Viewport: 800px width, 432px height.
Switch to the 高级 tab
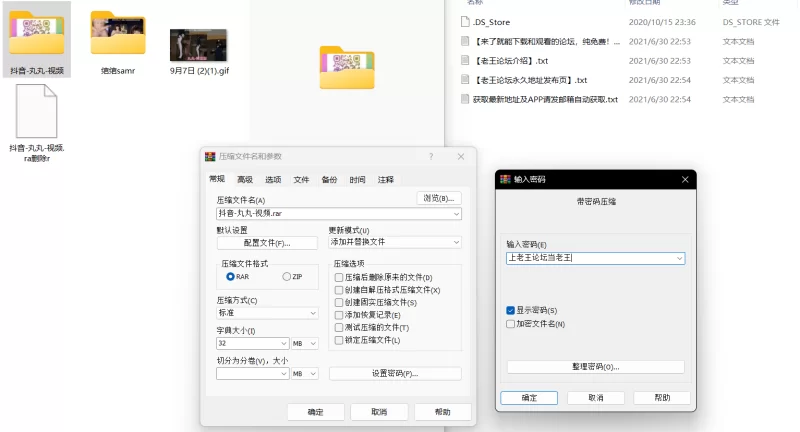[x=245, y=180]
